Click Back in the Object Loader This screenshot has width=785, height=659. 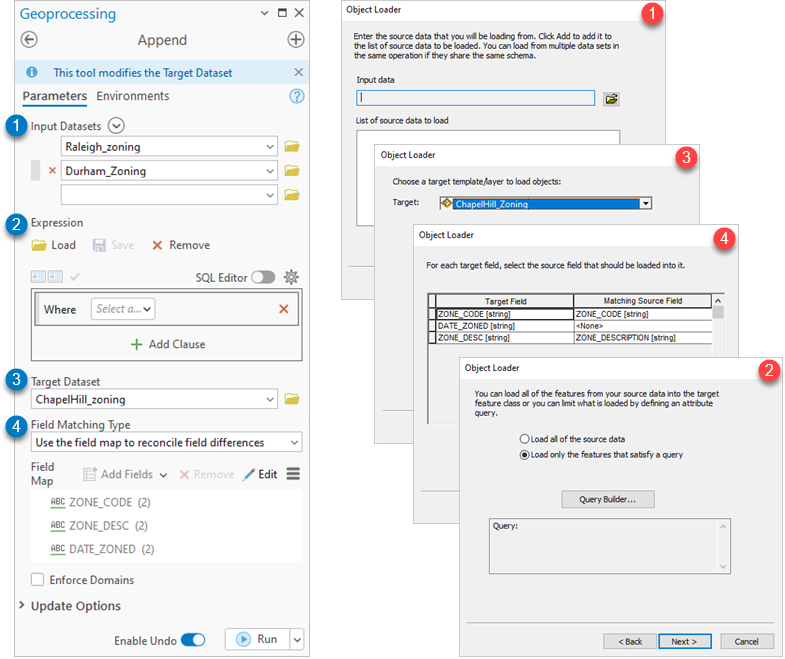point(630,641)
